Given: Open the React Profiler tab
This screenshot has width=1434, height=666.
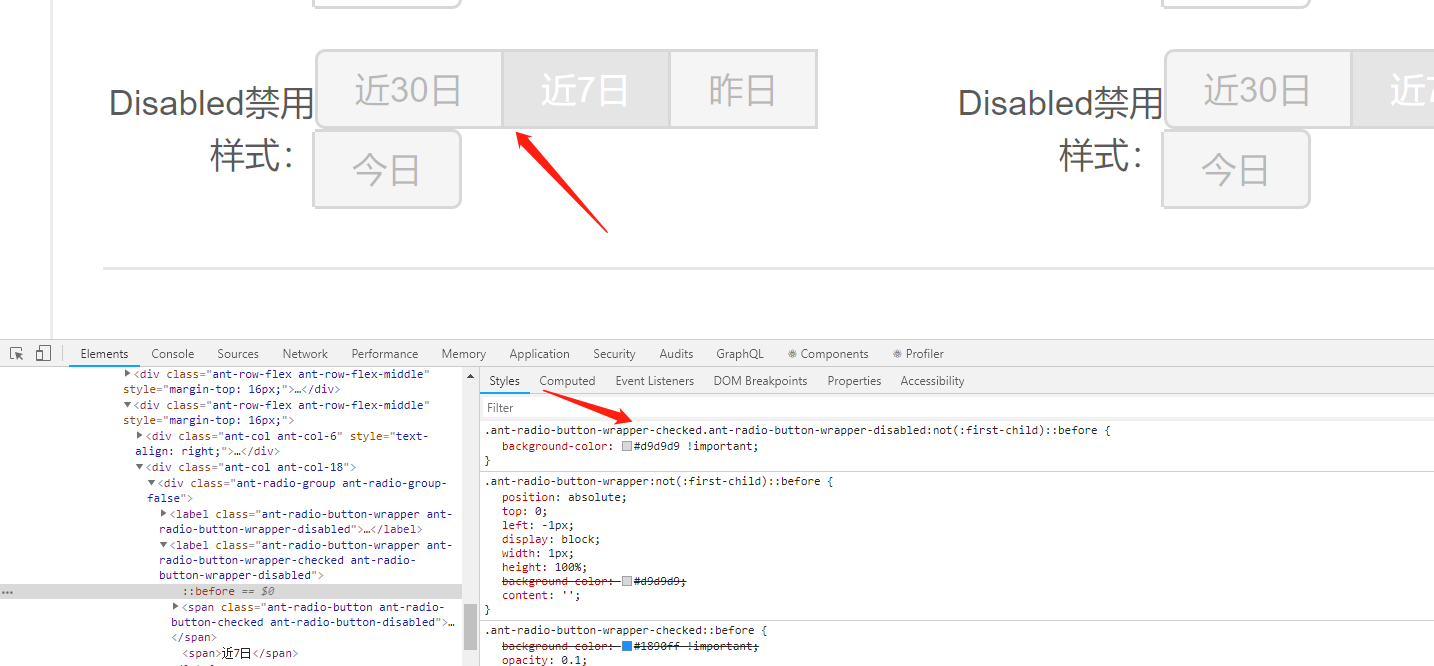Looking at the screenshot, I should pos(918,354).
